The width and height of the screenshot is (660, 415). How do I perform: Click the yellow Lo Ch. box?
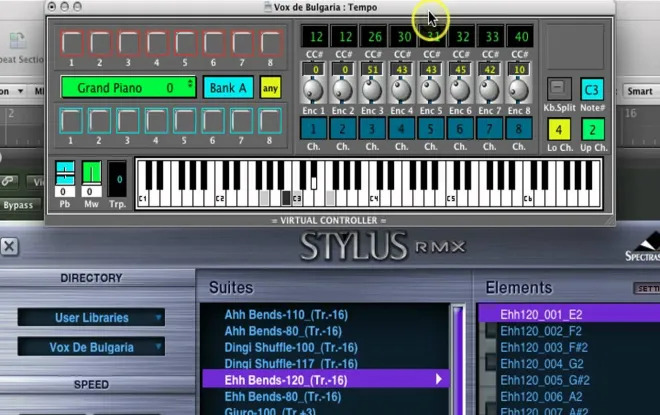click(559, 130)
